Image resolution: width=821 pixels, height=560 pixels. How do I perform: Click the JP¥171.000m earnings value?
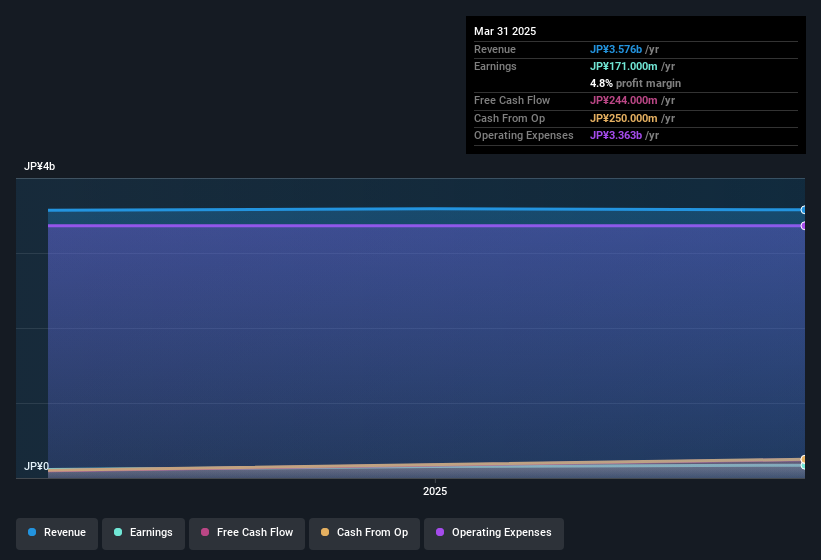click(624, 66)
